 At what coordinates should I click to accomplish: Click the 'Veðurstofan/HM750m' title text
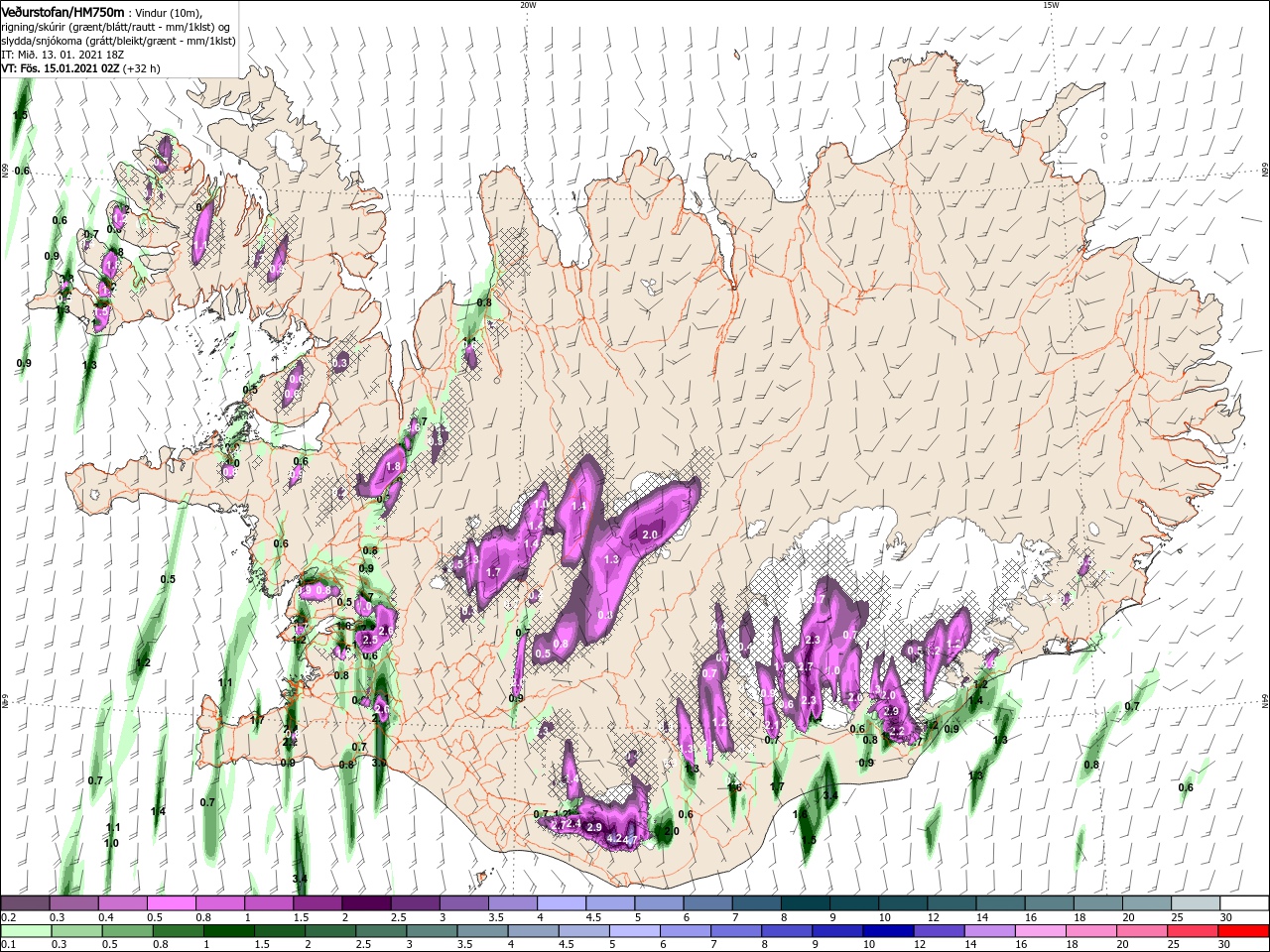click(x=63, y=11)
